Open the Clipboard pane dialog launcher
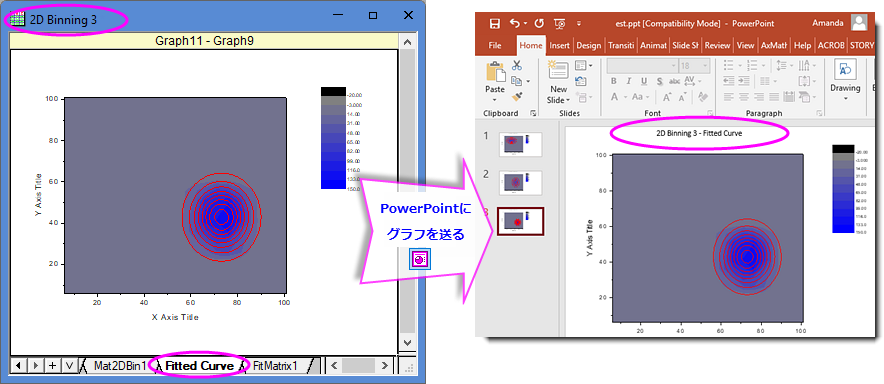This screenshot has width=884, height=384. [533, 114]
